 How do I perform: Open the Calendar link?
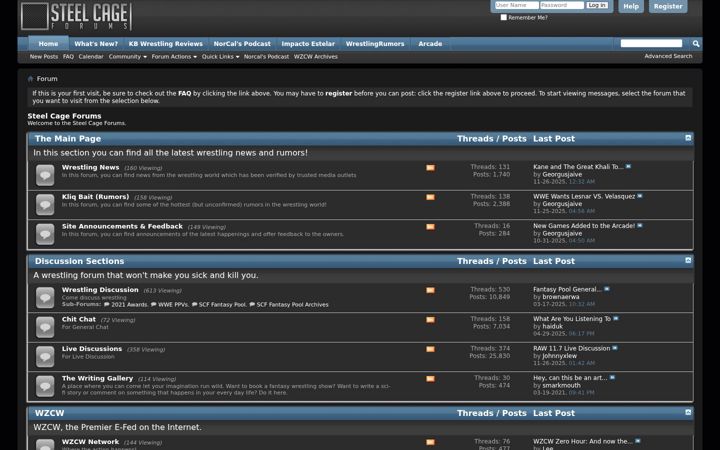[91, 57]
